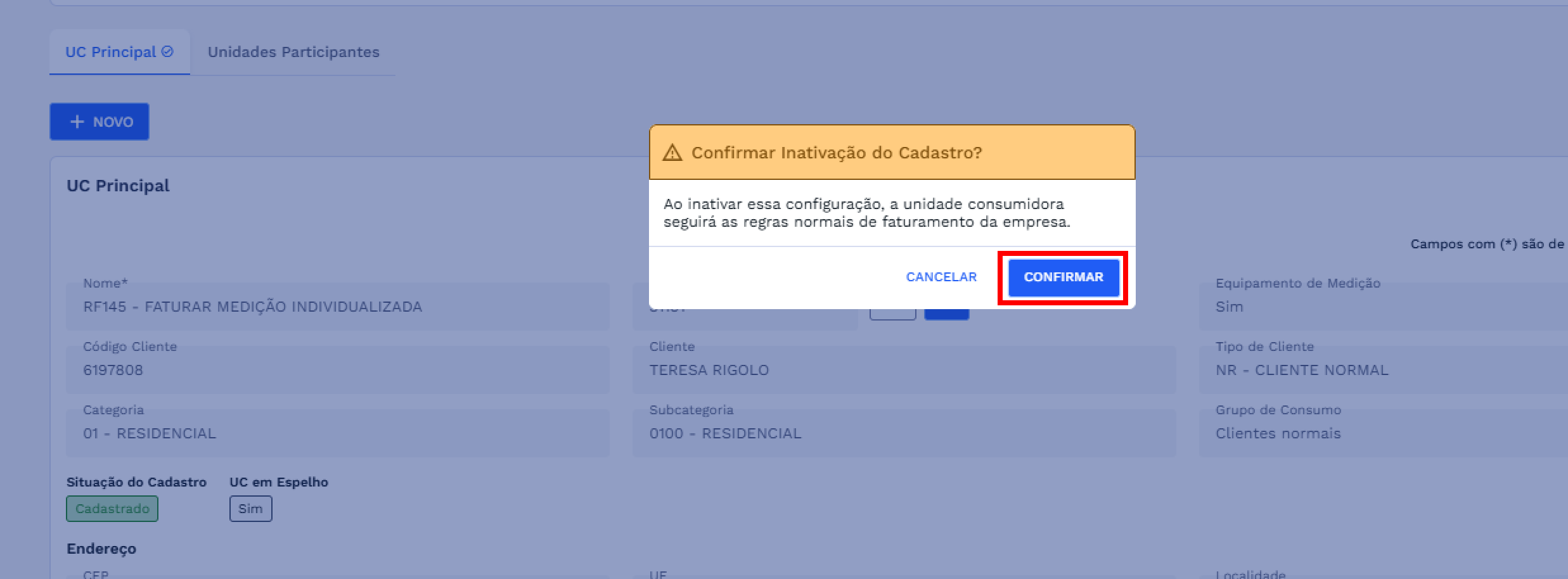Click the plus icon on NOVO button

point(77,122)
